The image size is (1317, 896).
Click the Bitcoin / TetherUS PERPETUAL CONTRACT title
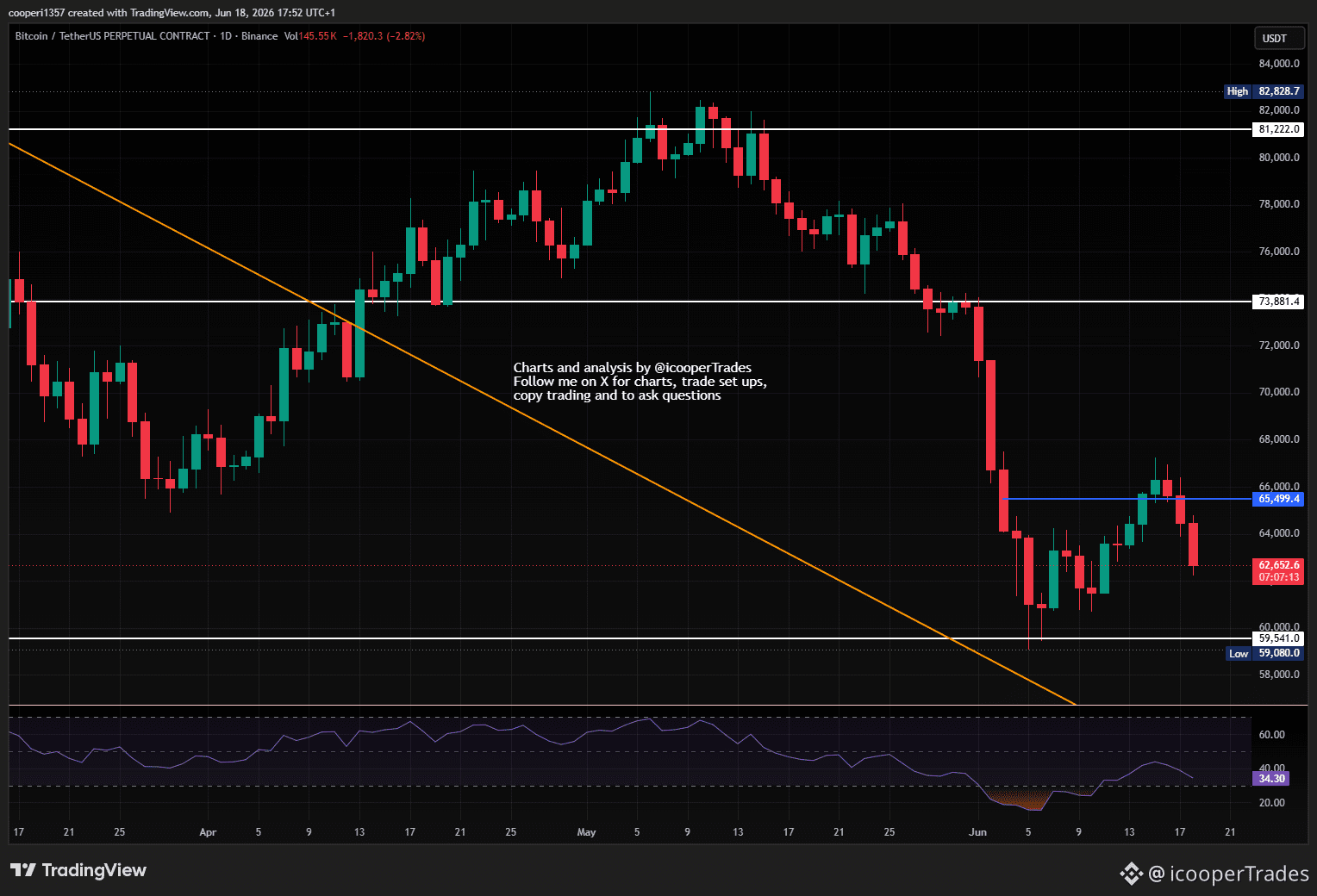click(x=112, y=36)
